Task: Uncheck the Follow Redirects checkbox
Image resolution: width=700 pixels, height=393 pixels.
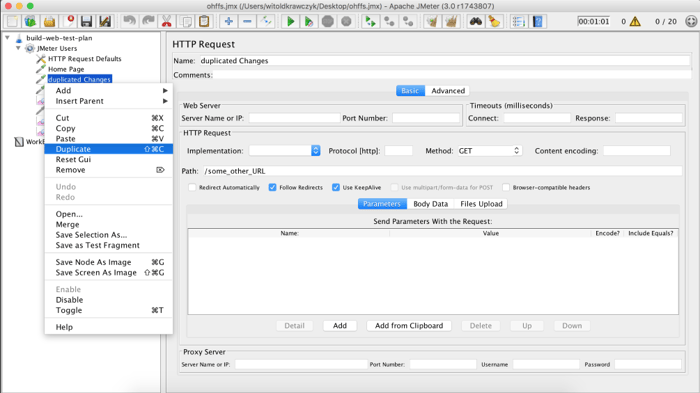Action: click(272, 188)
